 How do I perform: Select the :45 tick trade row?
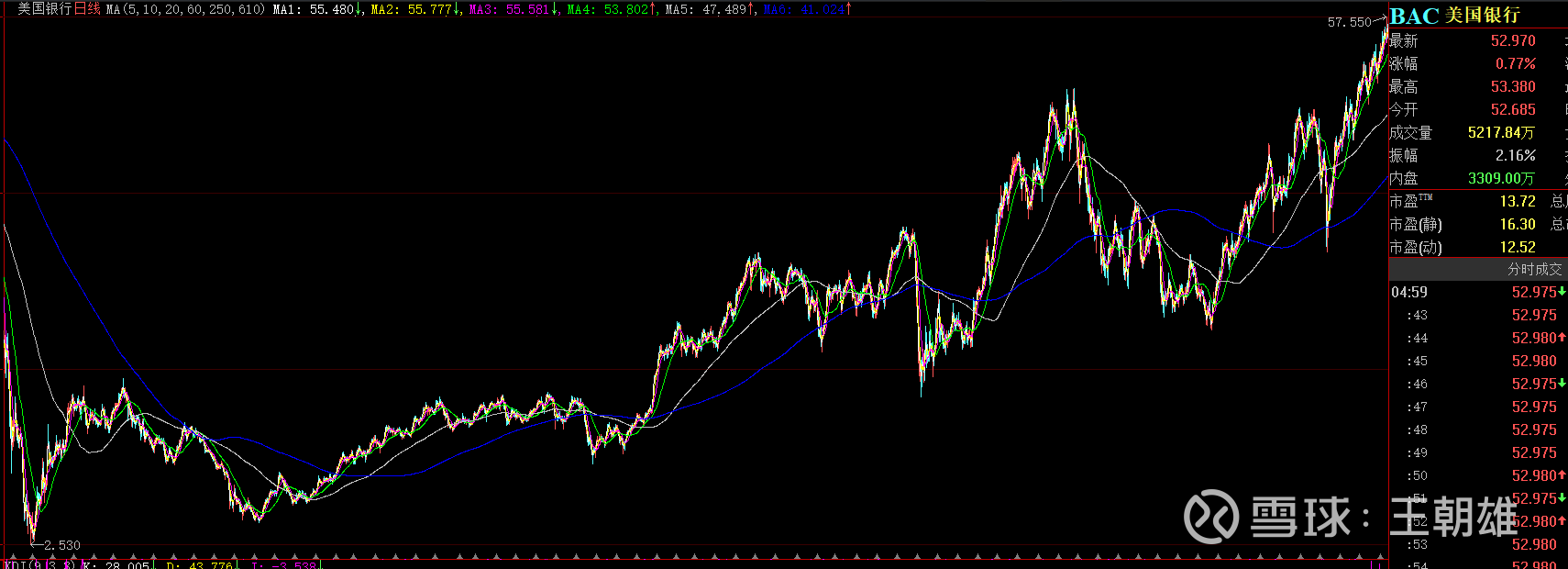click(x=1478, y=361)
